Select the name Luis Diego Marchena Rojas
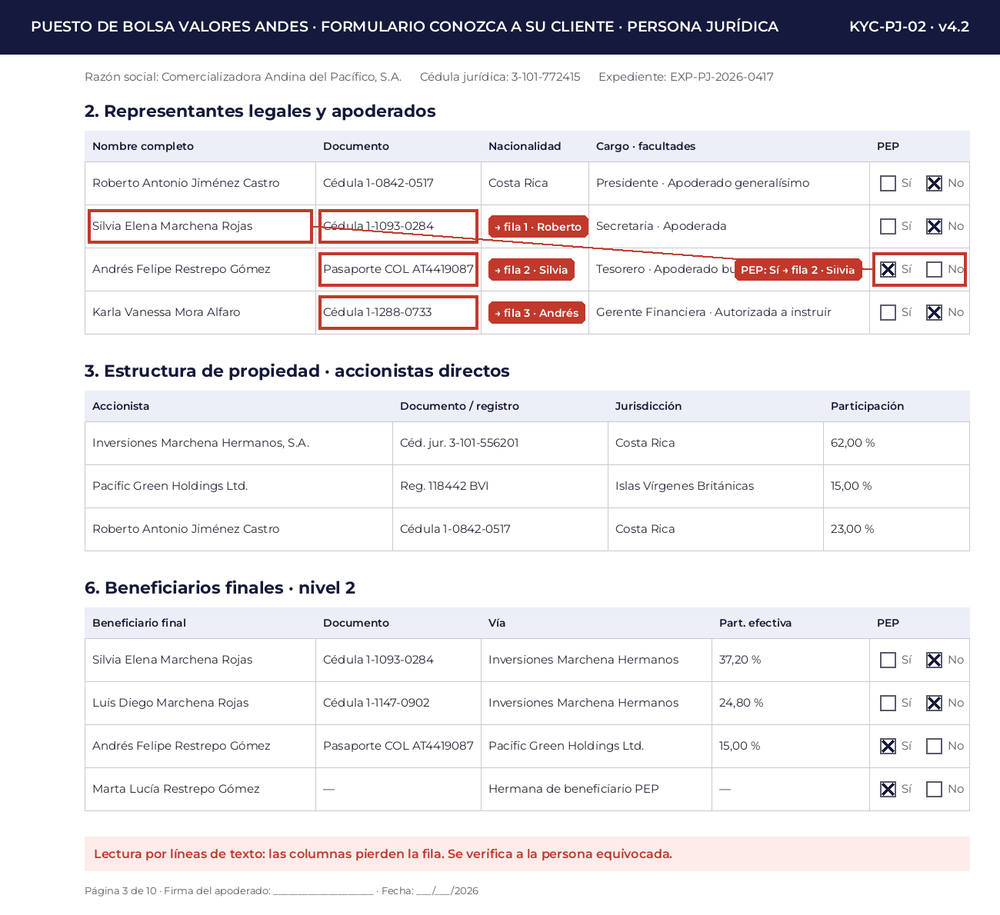The width and height of the screenshot is (1000, 915). click(170, 703)
